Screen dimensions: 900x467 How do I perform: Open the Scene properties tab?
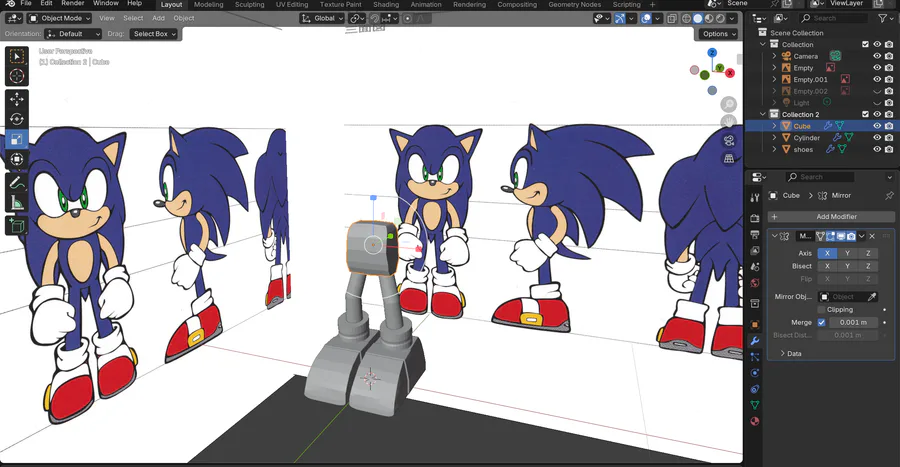coord(755,267)
